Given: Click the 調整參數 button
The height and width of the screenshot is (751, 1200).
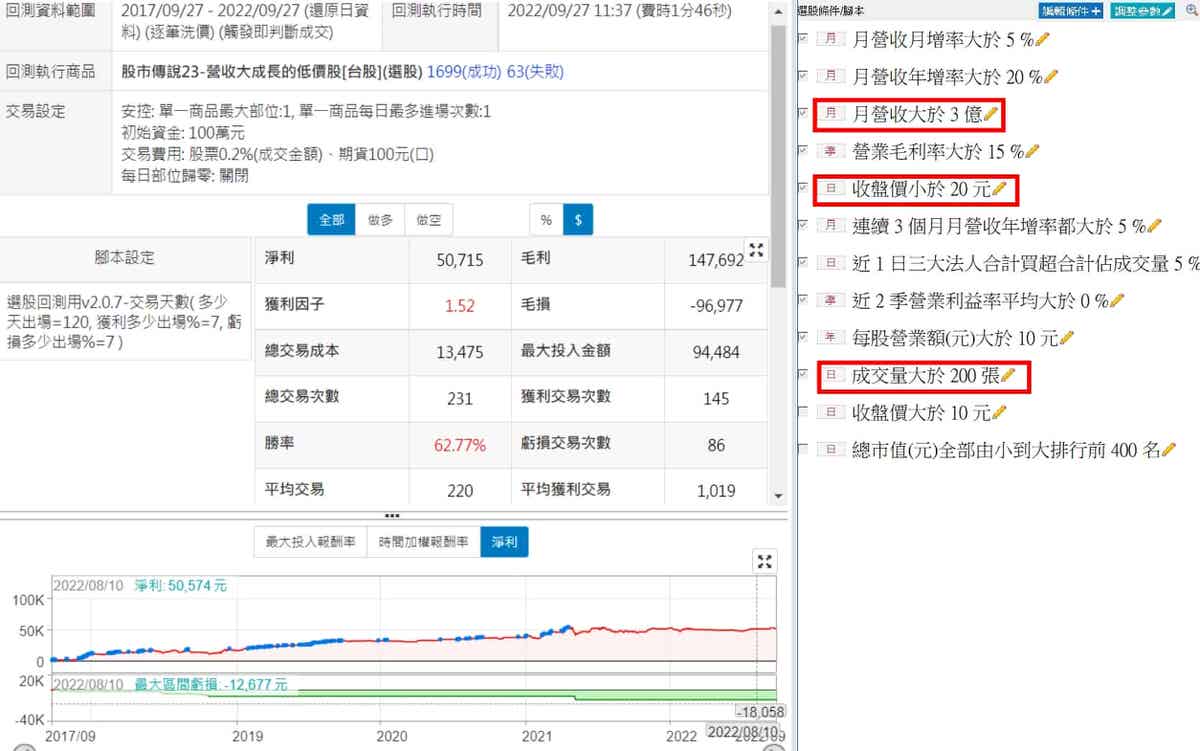Looking at the screenshot, I should tap(1142, 11).
